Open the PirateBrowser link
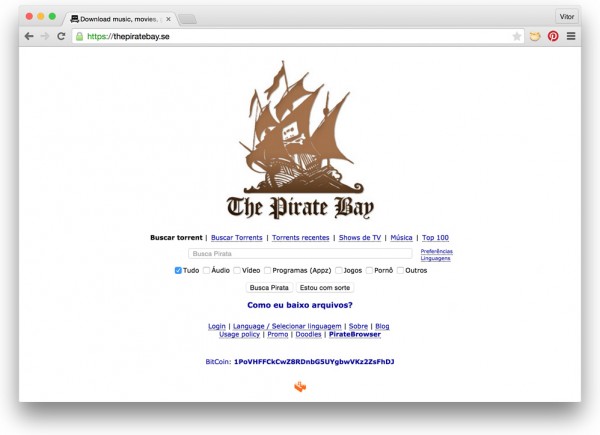Image resolution: width=600 pixels, height=435 pixels. [x=355, y=334]
